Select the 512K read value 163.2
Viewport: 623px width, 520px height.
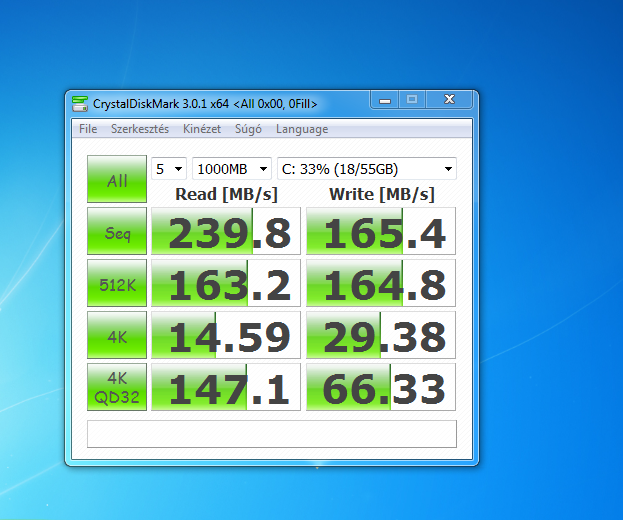point(226,283)
